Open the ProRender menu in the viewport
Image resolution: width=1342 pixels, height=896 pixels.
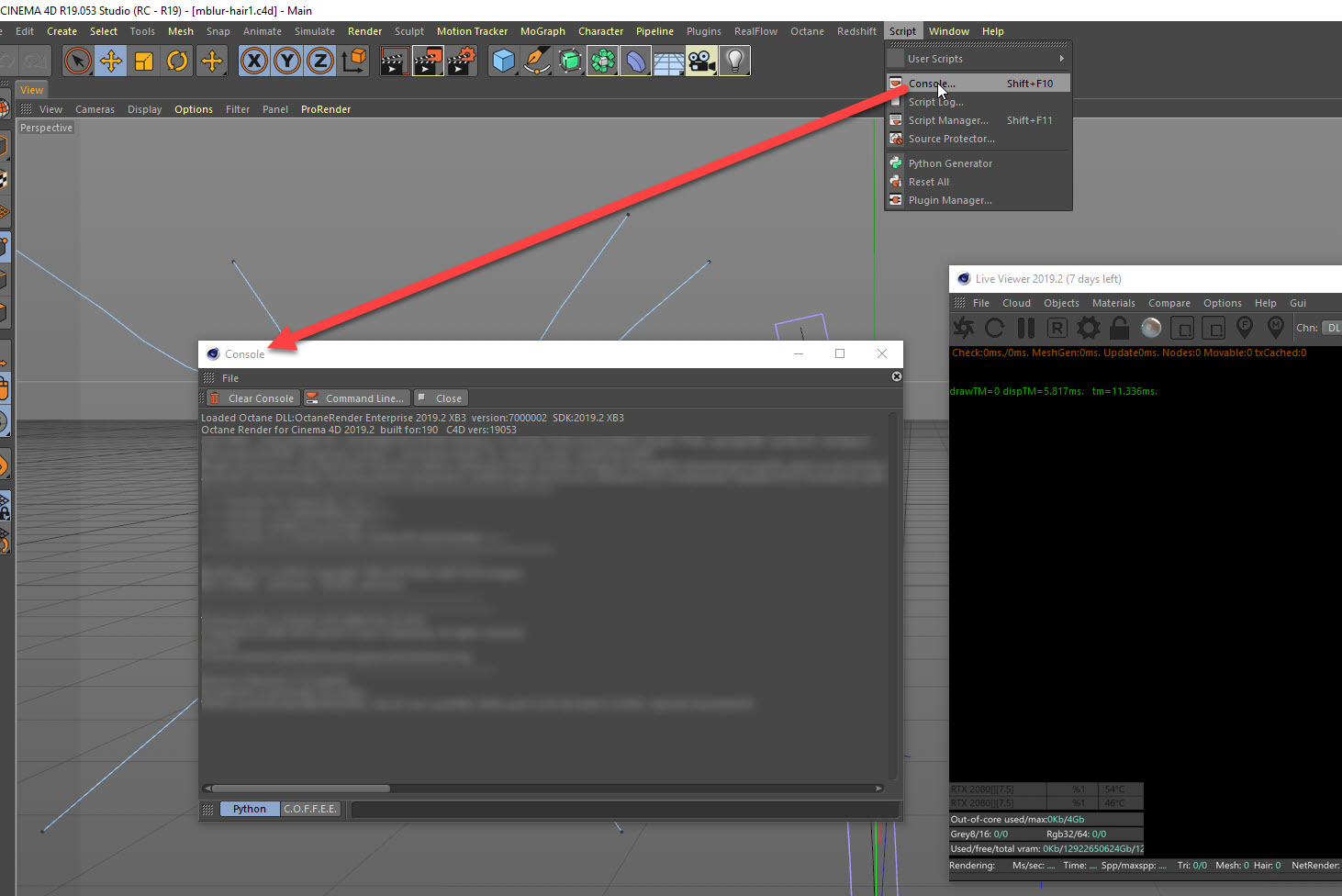(326, 109)
